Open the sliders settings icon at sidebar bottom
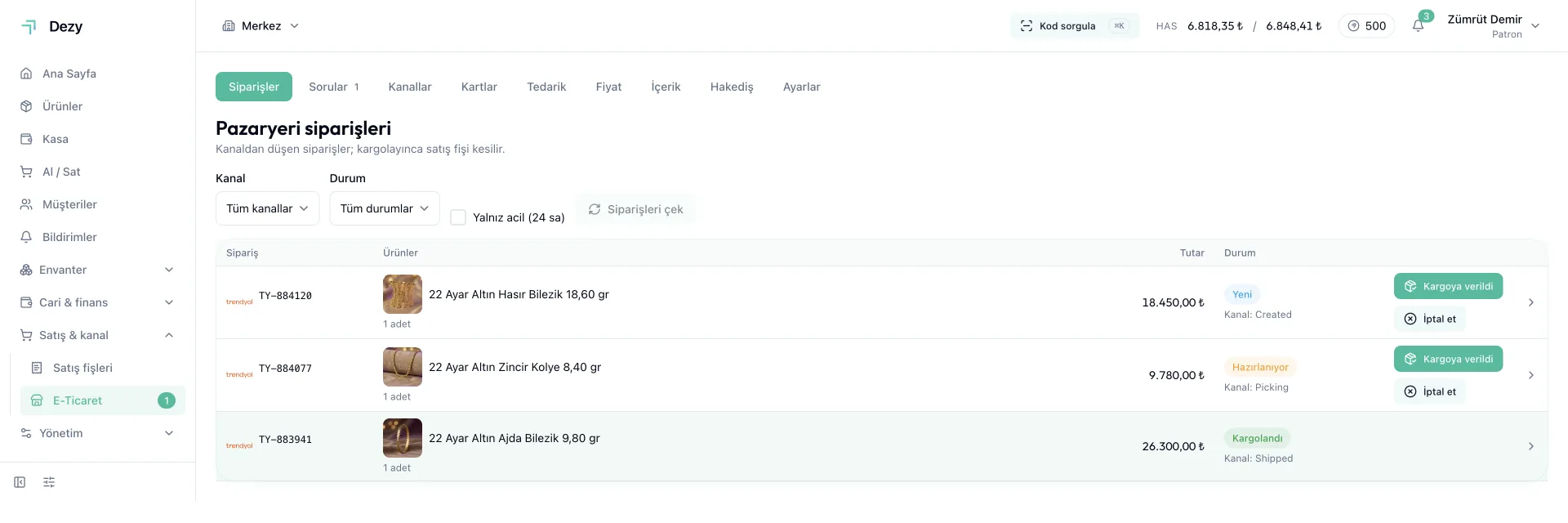Screen dimensions: 1568x523 (x=49, y=482)
